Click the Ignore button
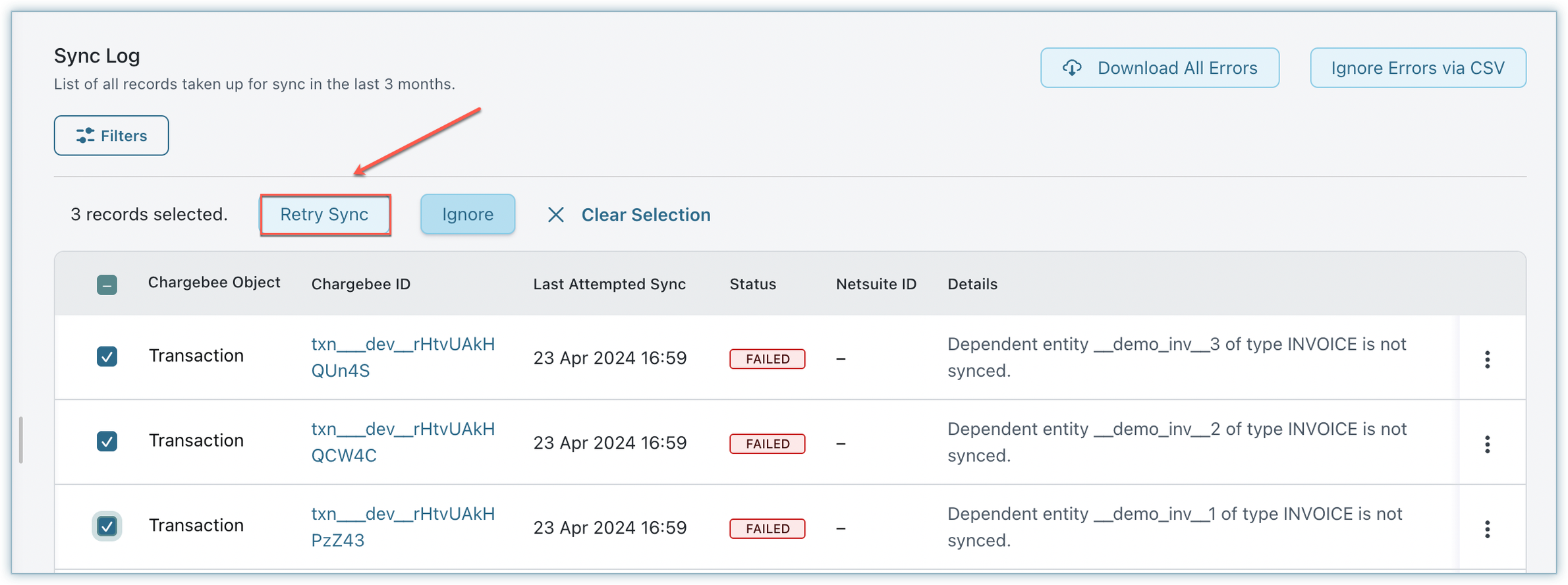Screen dimensions: 1568x585 [467, 215]
